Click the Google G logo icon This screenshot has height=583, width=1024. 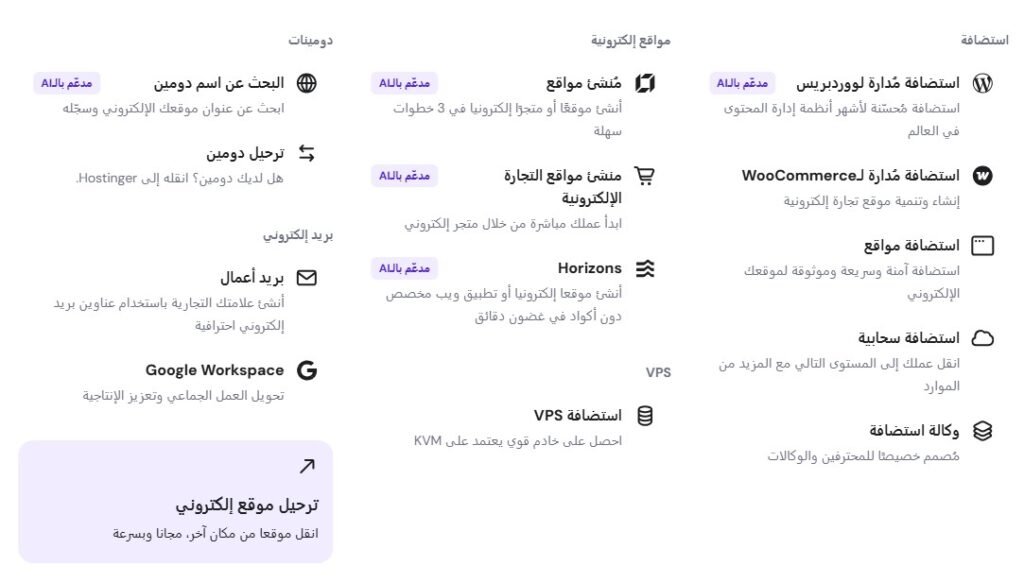[x=306, y=370]
